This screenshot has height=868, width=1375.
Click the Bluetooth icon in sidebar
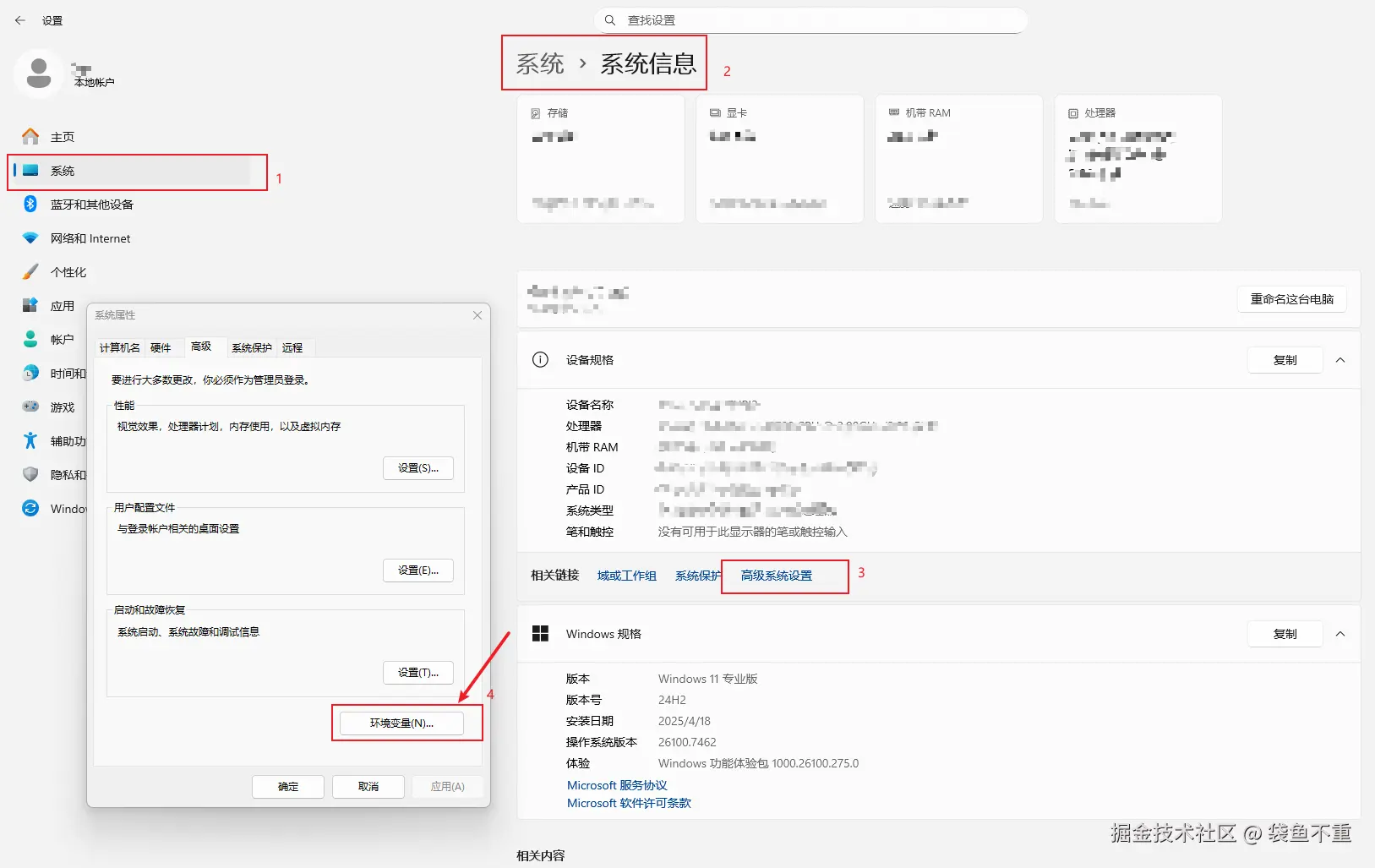point(30,204)
